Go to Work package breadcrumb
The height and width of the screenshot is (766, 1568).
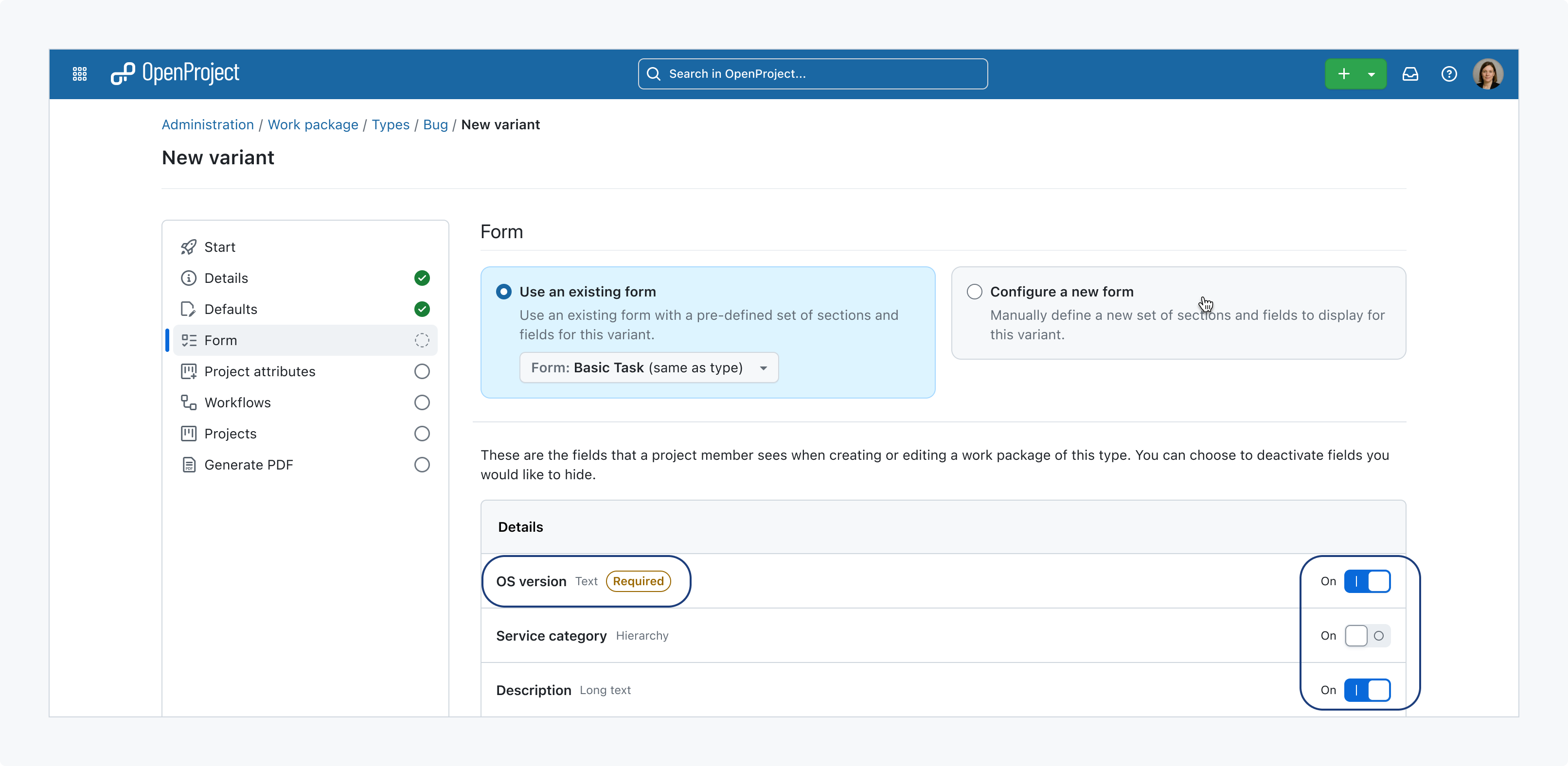(313, 124)
